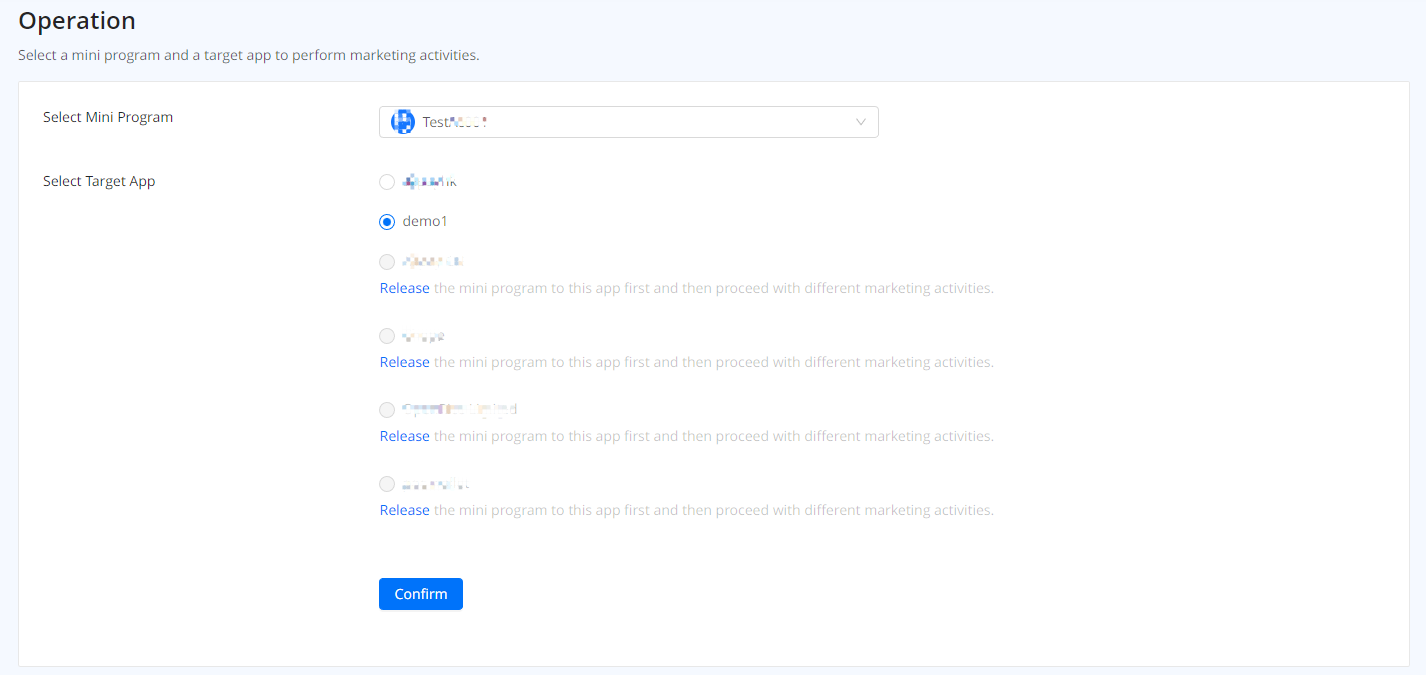1426x675 pixels.
Task: Open the Select Mini Program dropdown
Action: [x=628, y=122]
